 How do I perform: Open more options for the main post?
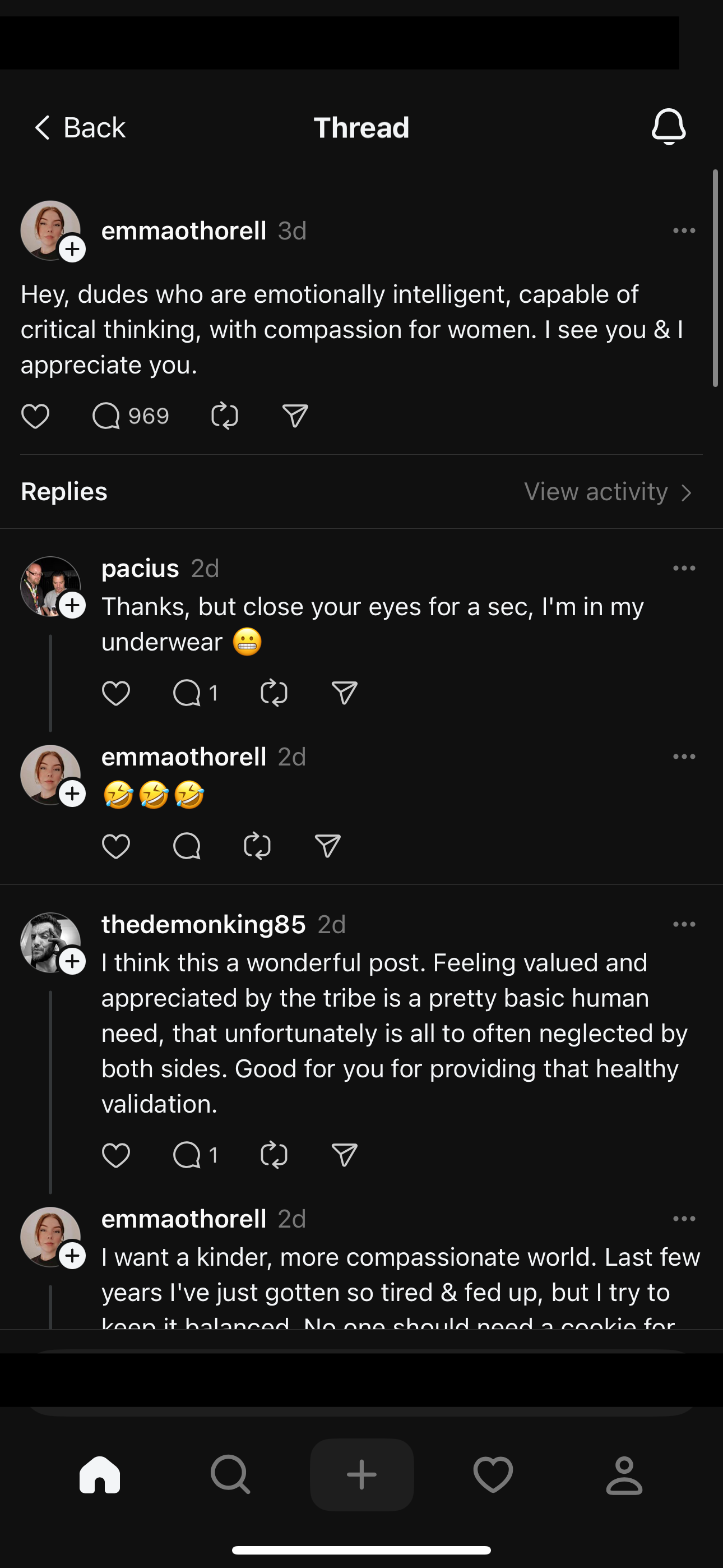(684, 230)
